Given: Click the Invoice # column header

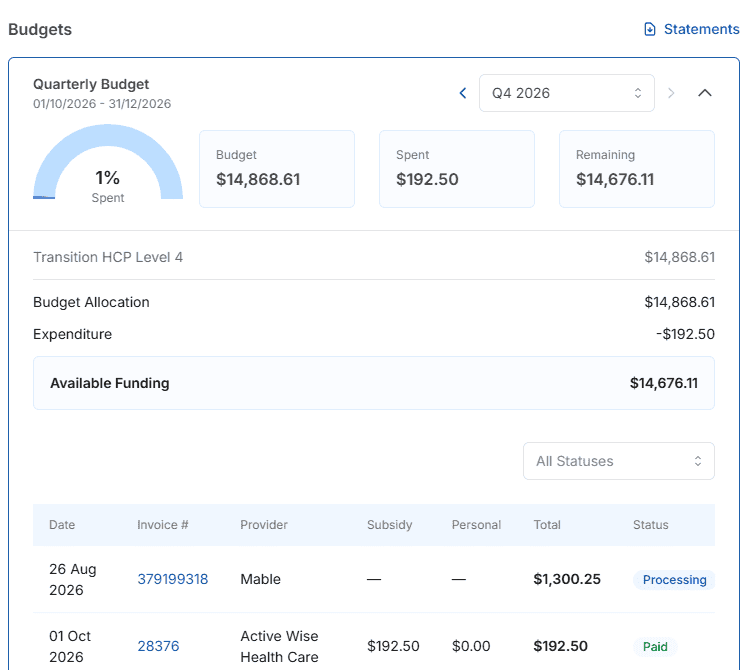Looking at the screenshot, I should click(163, 525).
